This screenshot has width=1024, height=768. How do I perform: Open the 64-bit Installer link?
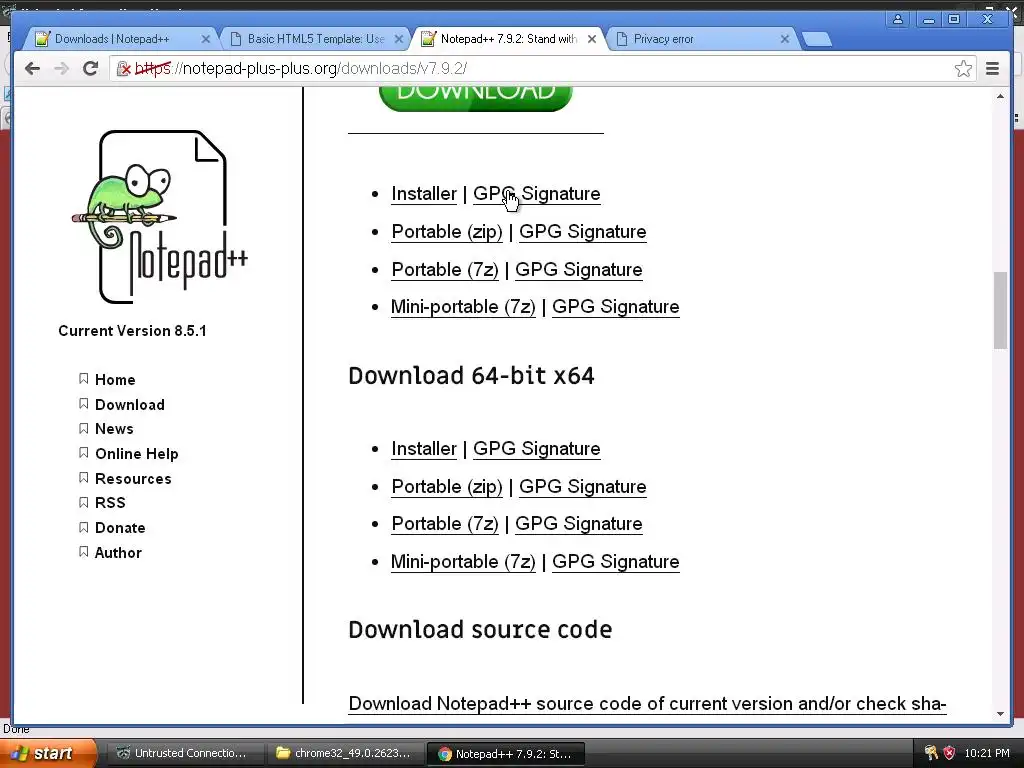[424, 449]
